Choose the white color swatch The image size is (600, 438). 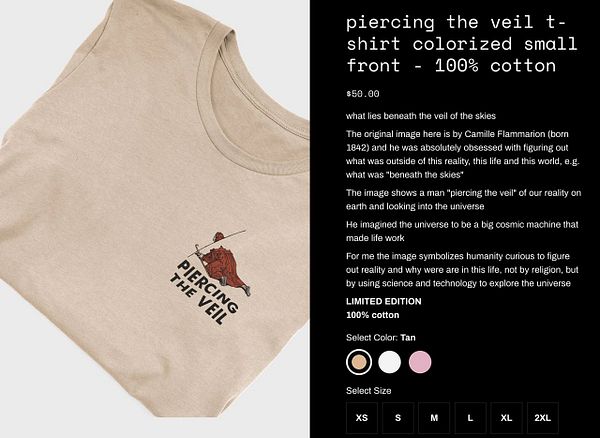tap(389, 362)
